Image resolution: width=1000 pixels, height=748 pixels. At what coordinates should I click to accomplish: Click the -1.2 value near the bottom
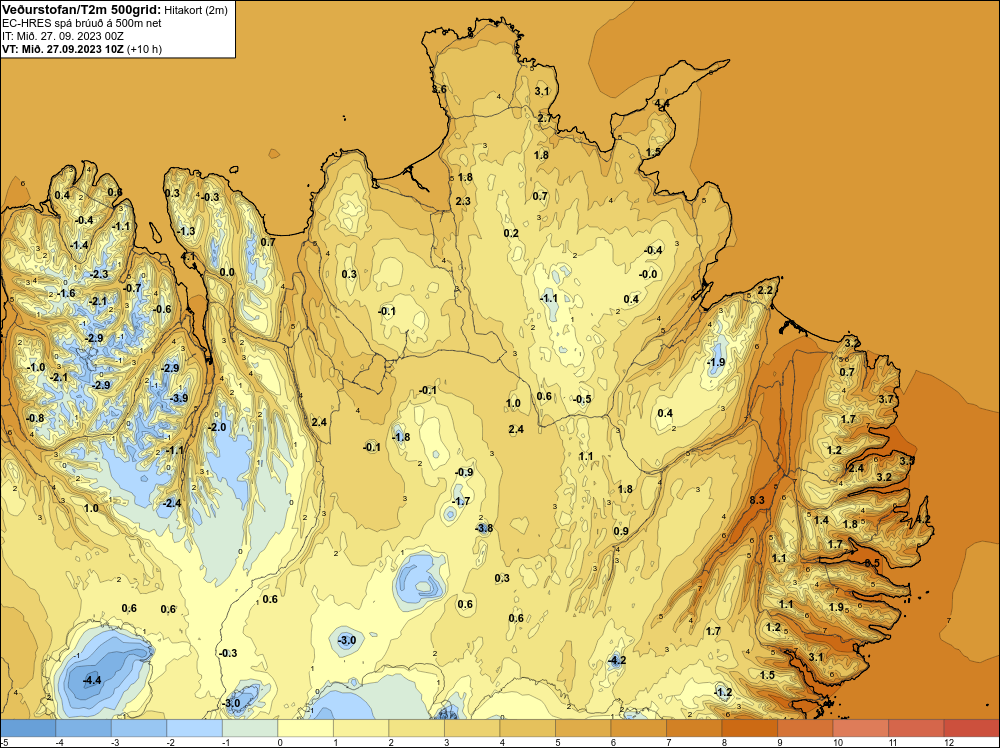pyautogui.click(x=723, y=692)
